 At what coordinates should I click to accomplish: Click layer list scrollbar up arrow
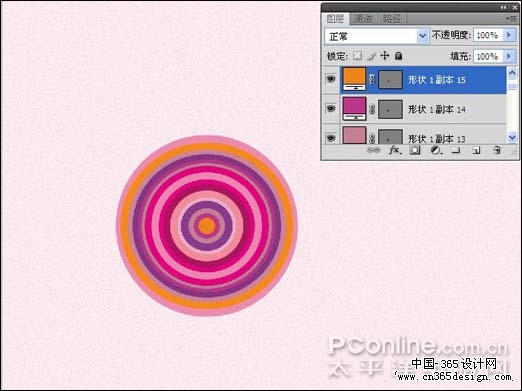pos(512,72)
